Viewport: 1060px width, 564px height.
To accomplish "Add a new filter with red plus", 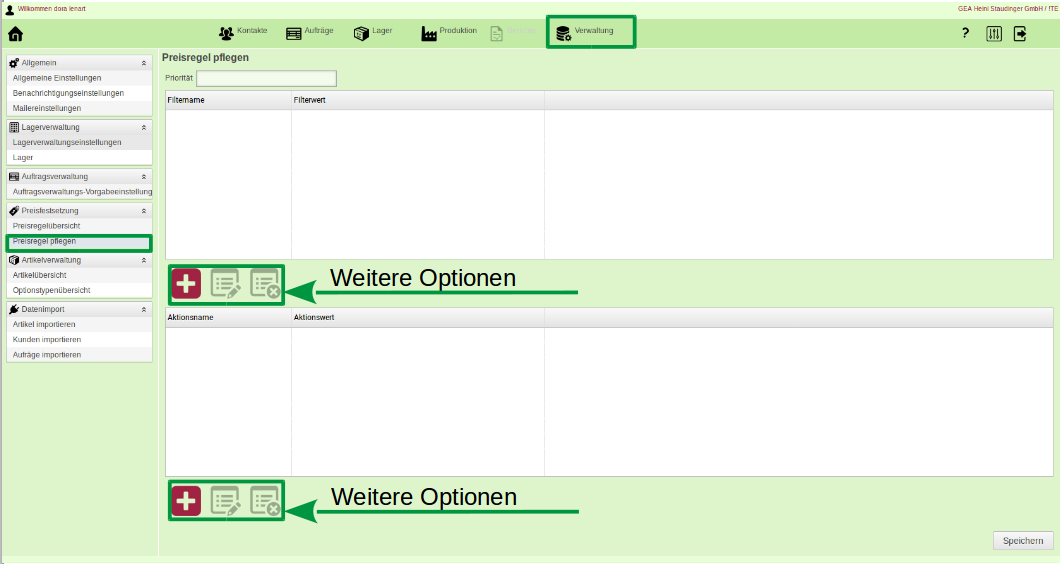I will point(186,284).
